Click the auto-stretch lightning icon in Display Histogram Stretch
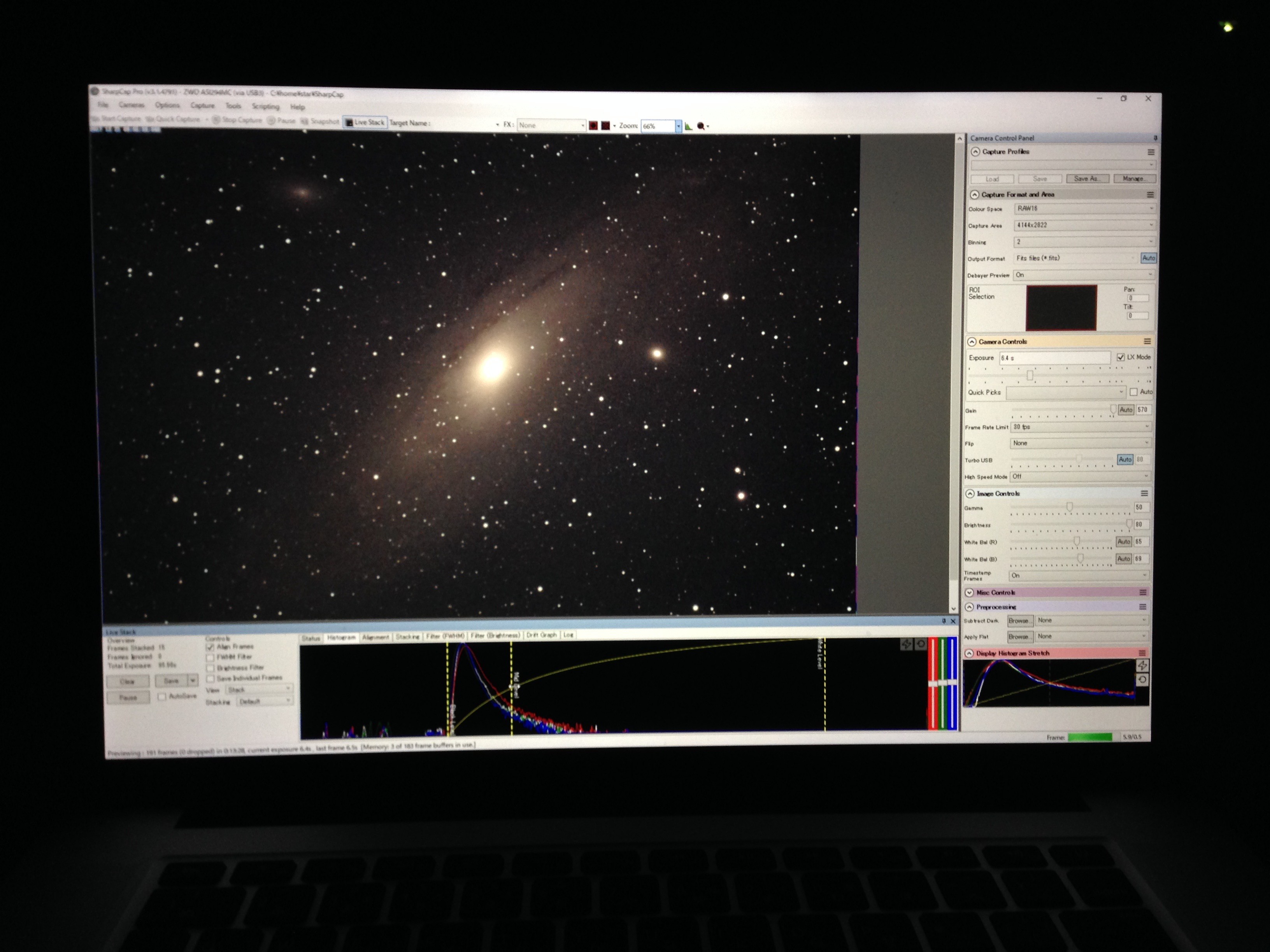This screenshot has height=952, width=1270. 1142,665
